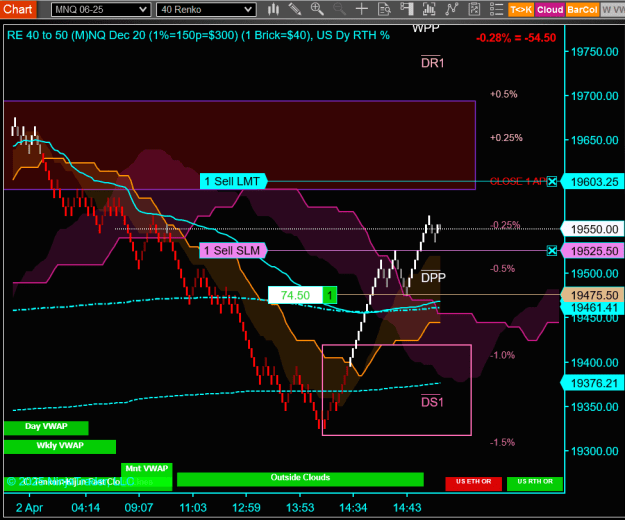Click the 19525.50 stop price tag
625x520 pixels.
593,251
